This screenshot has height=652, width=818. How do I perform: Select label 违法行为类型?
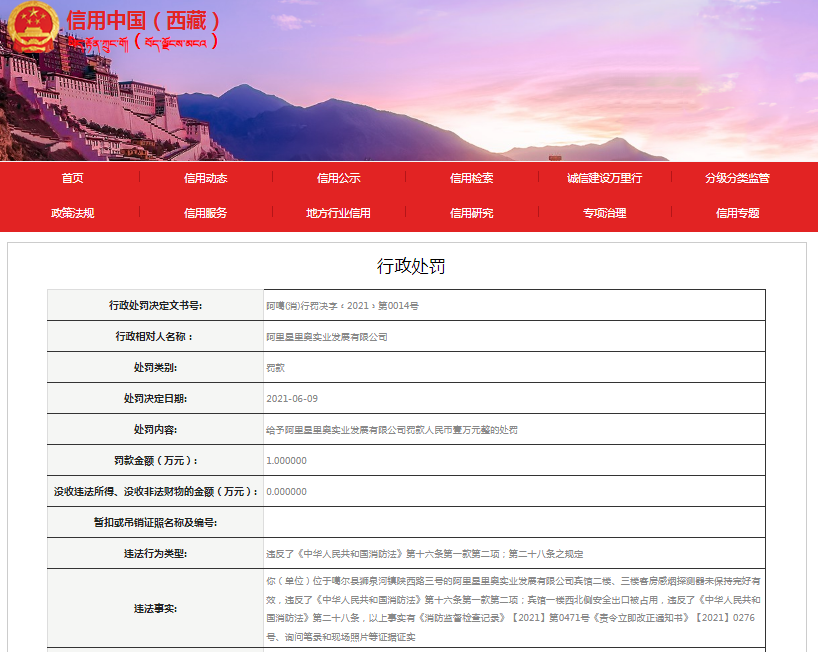pyautogui.click(x=155, y=554)
